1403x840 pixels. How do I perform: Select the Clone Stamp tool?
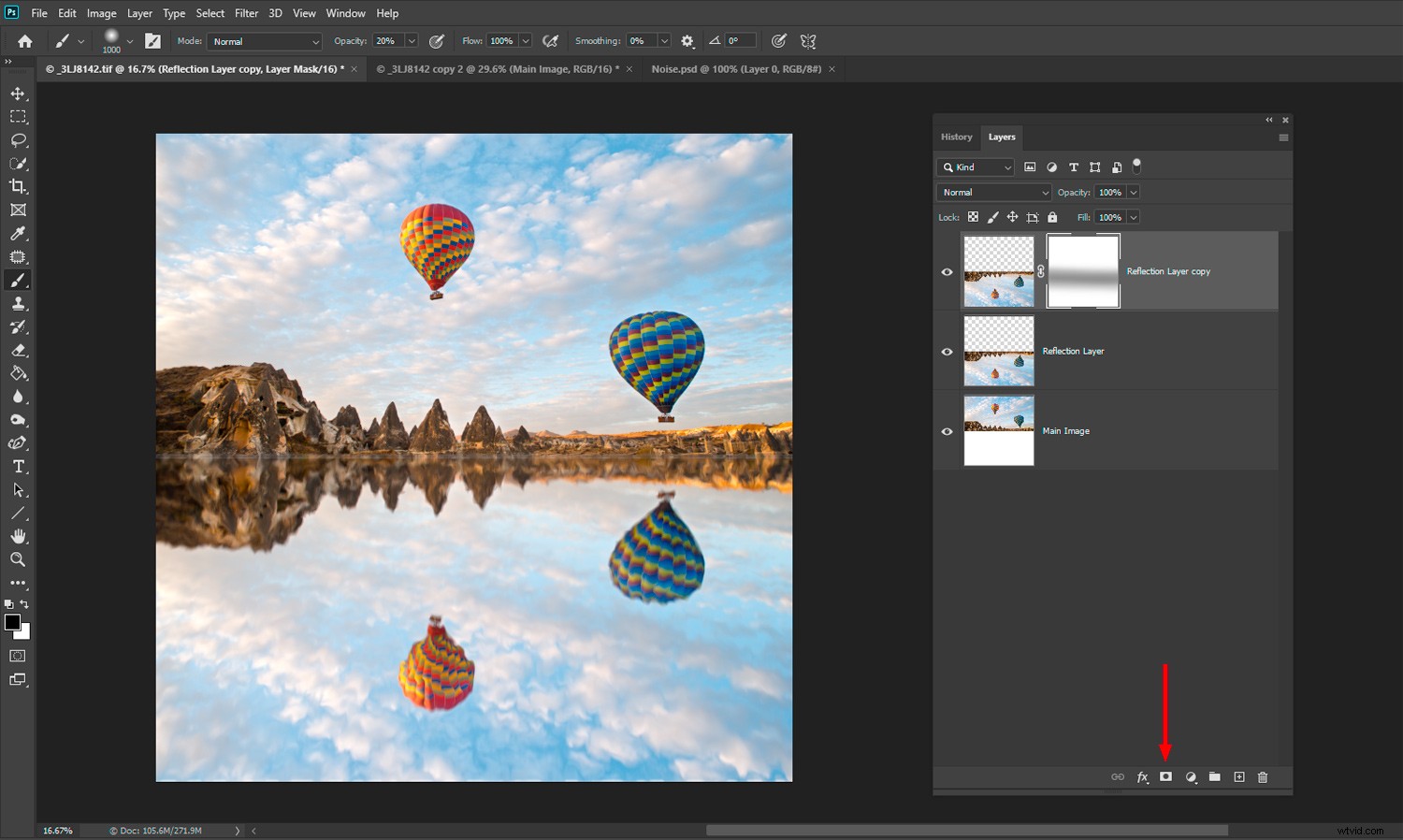[x=17, y=303]
